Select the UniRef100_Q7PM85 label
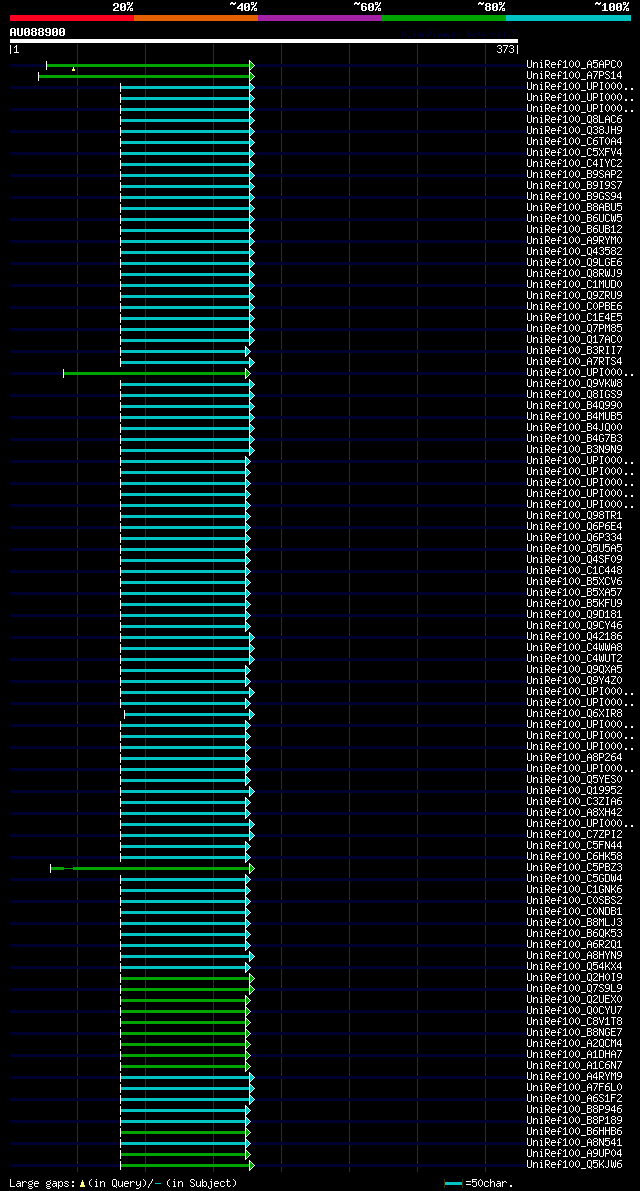 [x=574, y=329]
